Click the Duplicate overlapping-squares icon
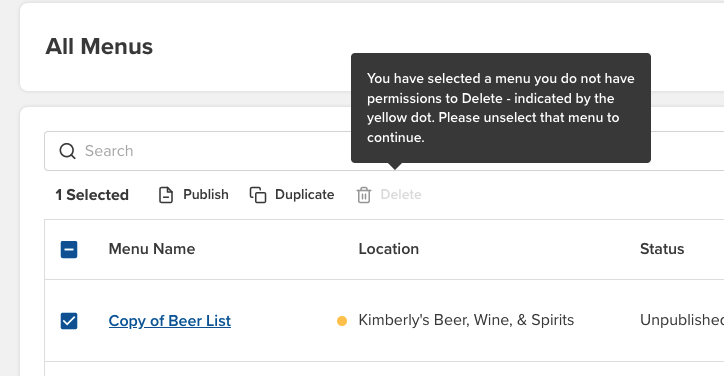The width and height of the screenshot is (724, 376). 258,195
